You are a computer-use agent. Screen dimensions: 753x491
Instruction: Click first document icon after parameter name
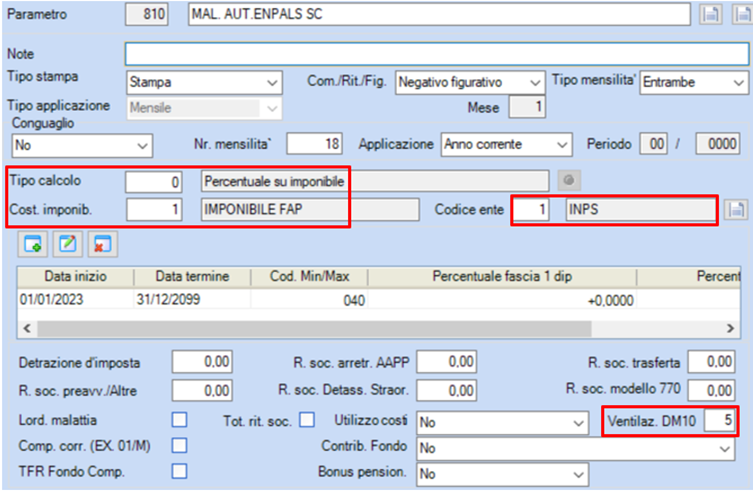pos(710,14)
